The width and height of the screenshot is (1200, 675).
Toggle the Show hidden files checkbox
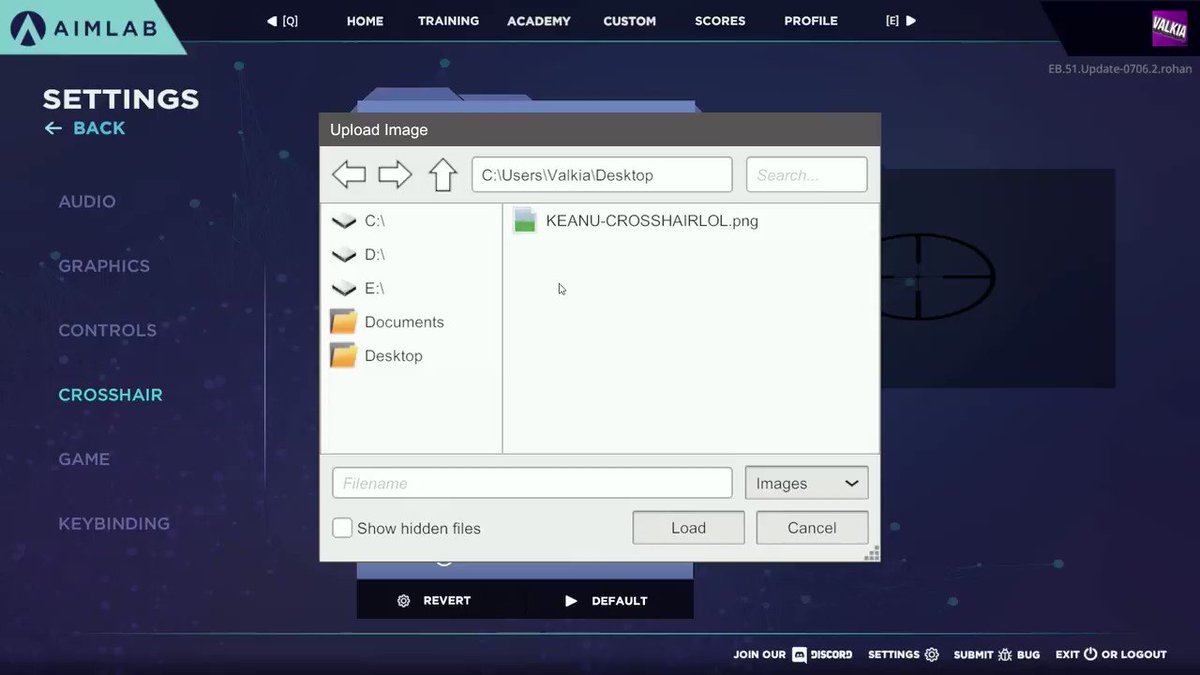click(342, 528)
